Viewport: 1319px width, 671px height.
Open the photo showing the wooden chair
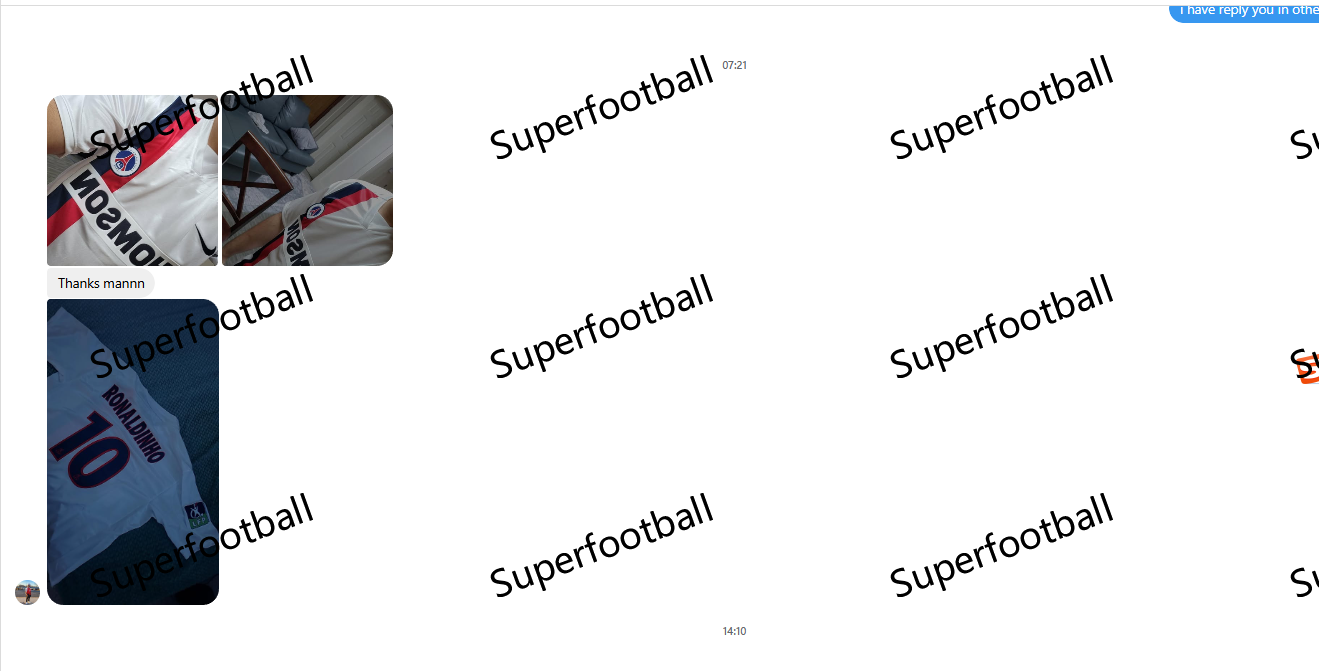click(307, 180)
